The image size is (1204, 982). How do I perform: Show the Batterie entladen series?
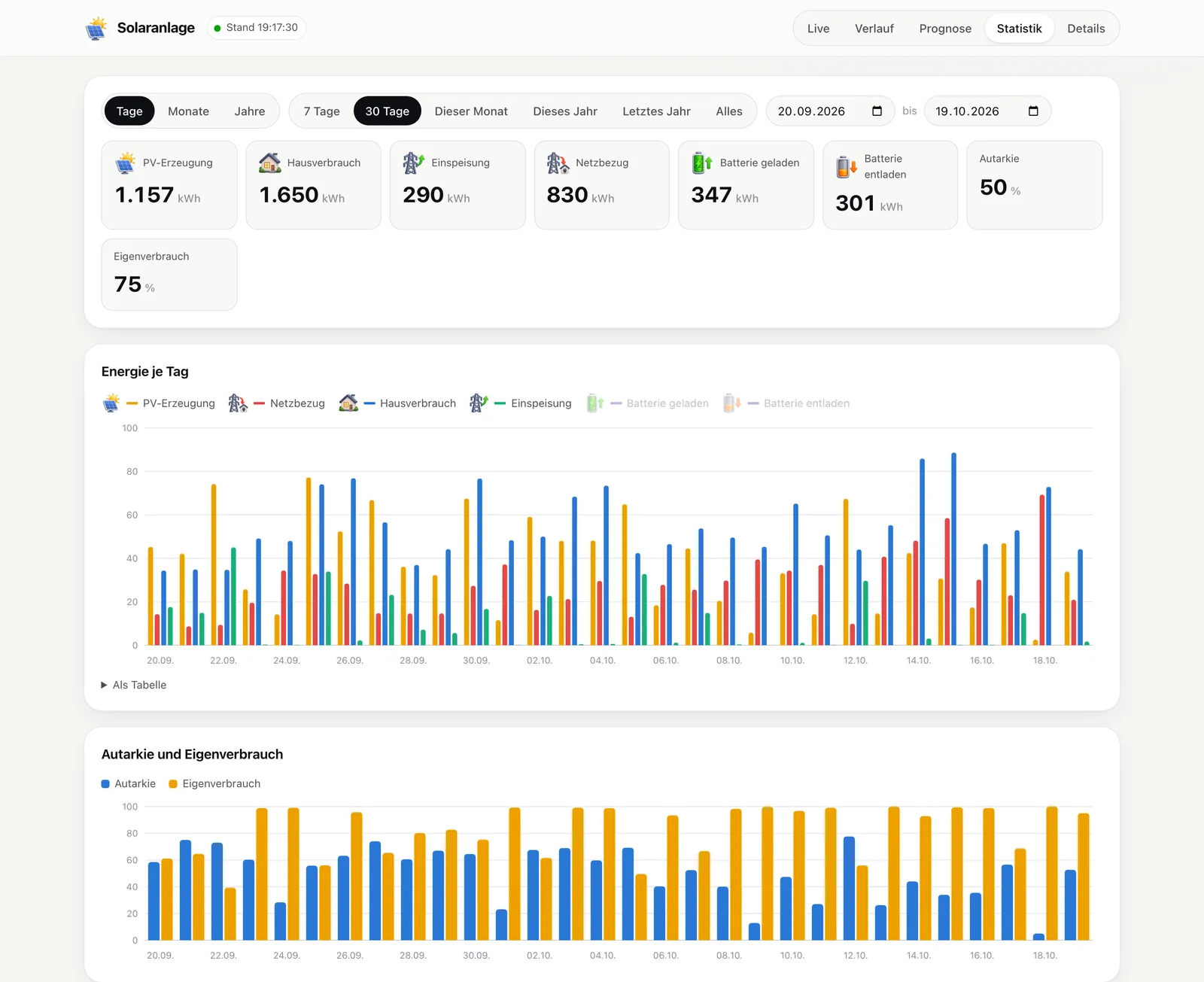point(786,403)
